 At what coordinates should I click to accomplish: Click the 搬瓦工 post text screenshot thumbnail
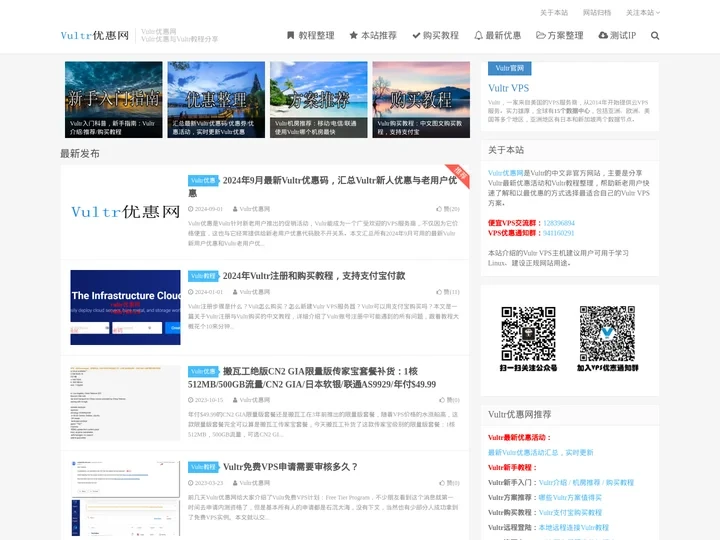coord(125,403)
